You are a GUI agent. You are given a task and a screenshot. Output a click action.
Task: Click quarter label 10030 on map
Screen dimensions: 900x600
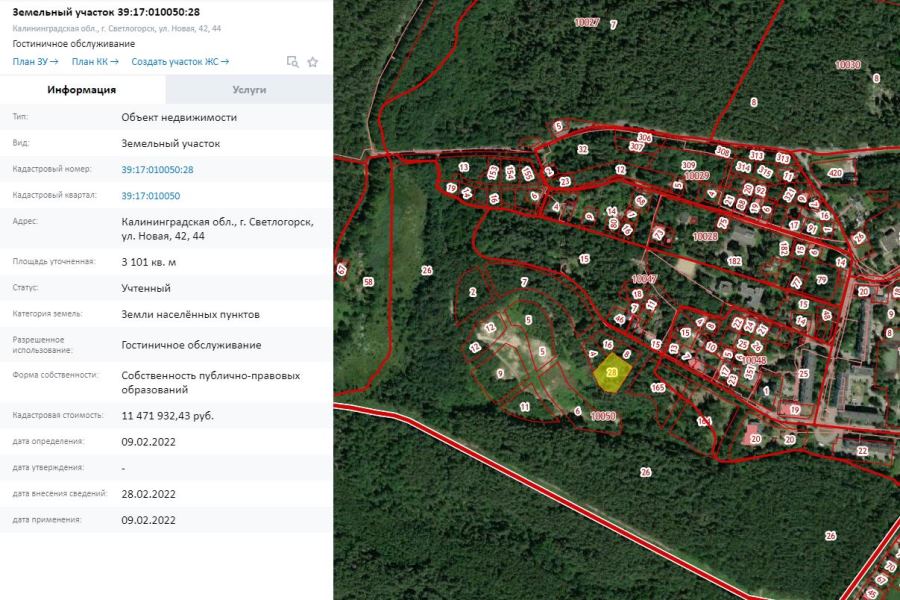pos(847,64)
